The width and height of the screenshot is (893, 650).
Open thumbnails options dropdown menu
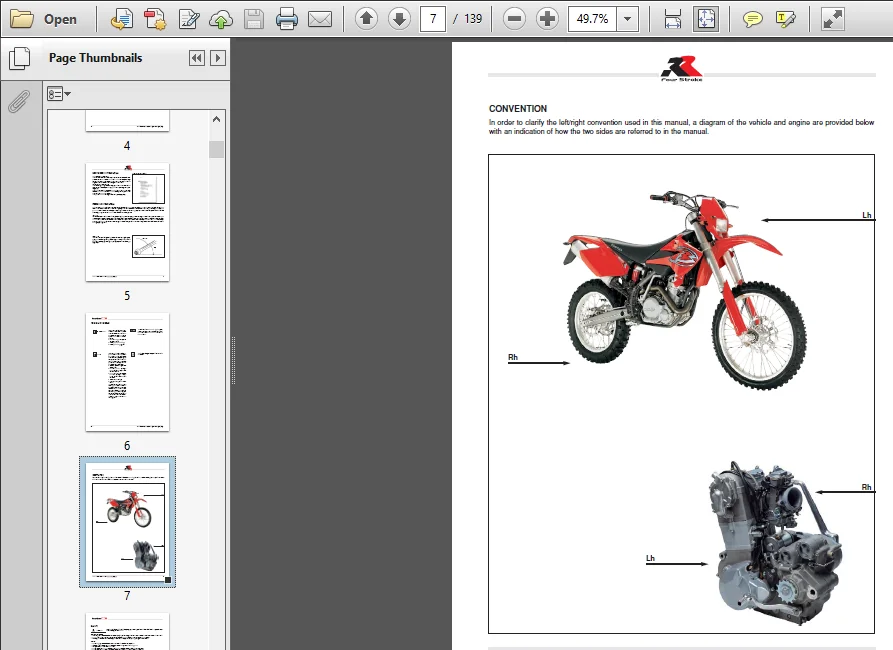pyautogui.click(x=59, y=94)
